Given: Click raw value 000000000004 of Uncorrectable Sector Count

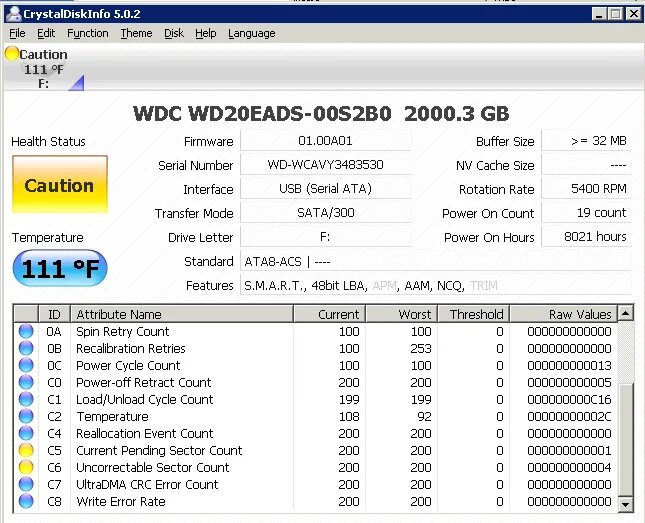Looking at the screenshot, I should [x=569, y=467].
